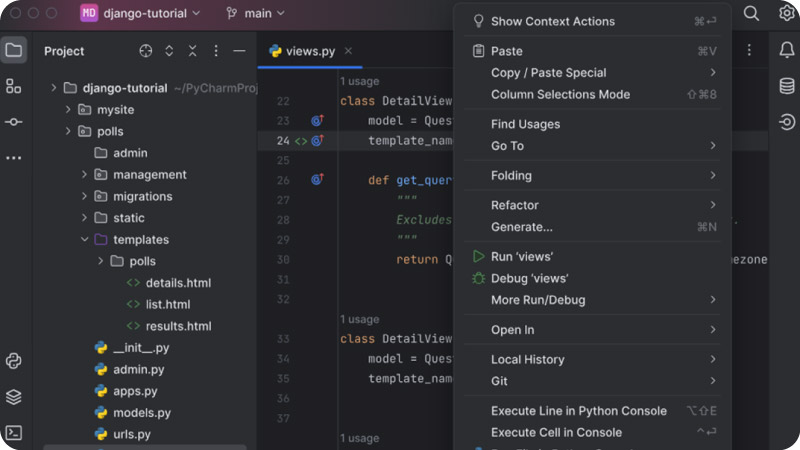Open the Local History submenu
The image size is (800, 450).
[592, 360]
